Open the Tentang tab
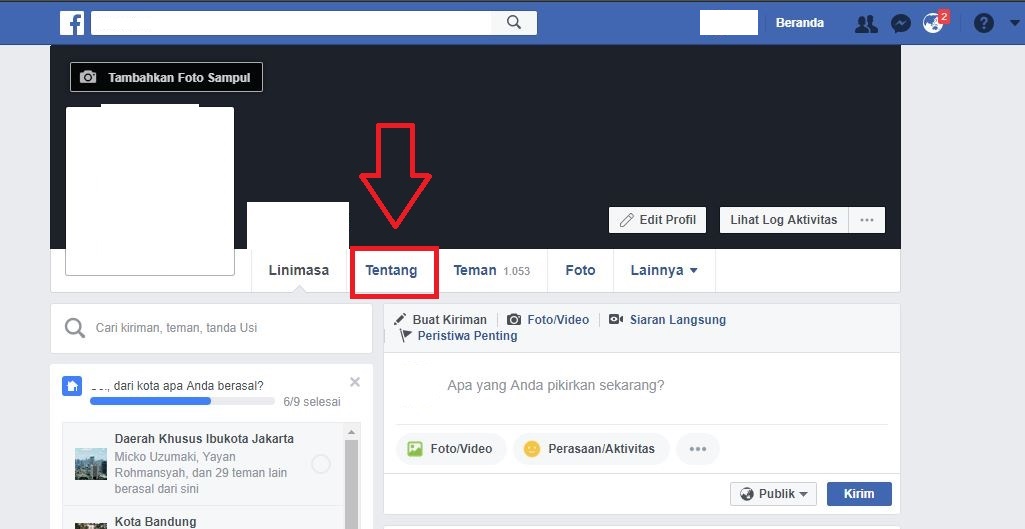1025x529 pixels. point(391,271)
